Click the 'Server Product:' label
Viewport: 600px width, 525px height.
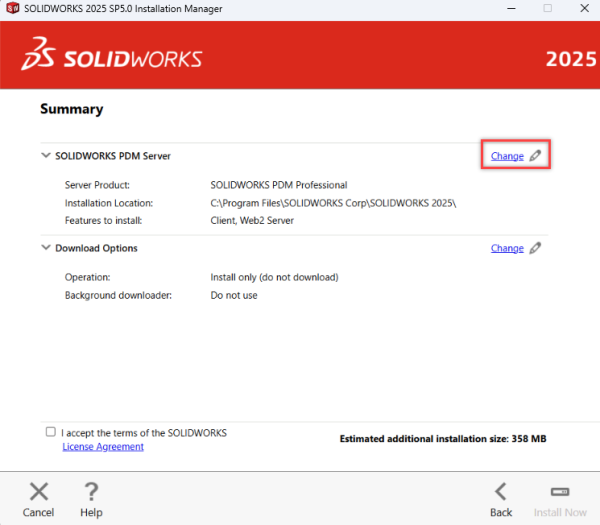tap(97, 185)
